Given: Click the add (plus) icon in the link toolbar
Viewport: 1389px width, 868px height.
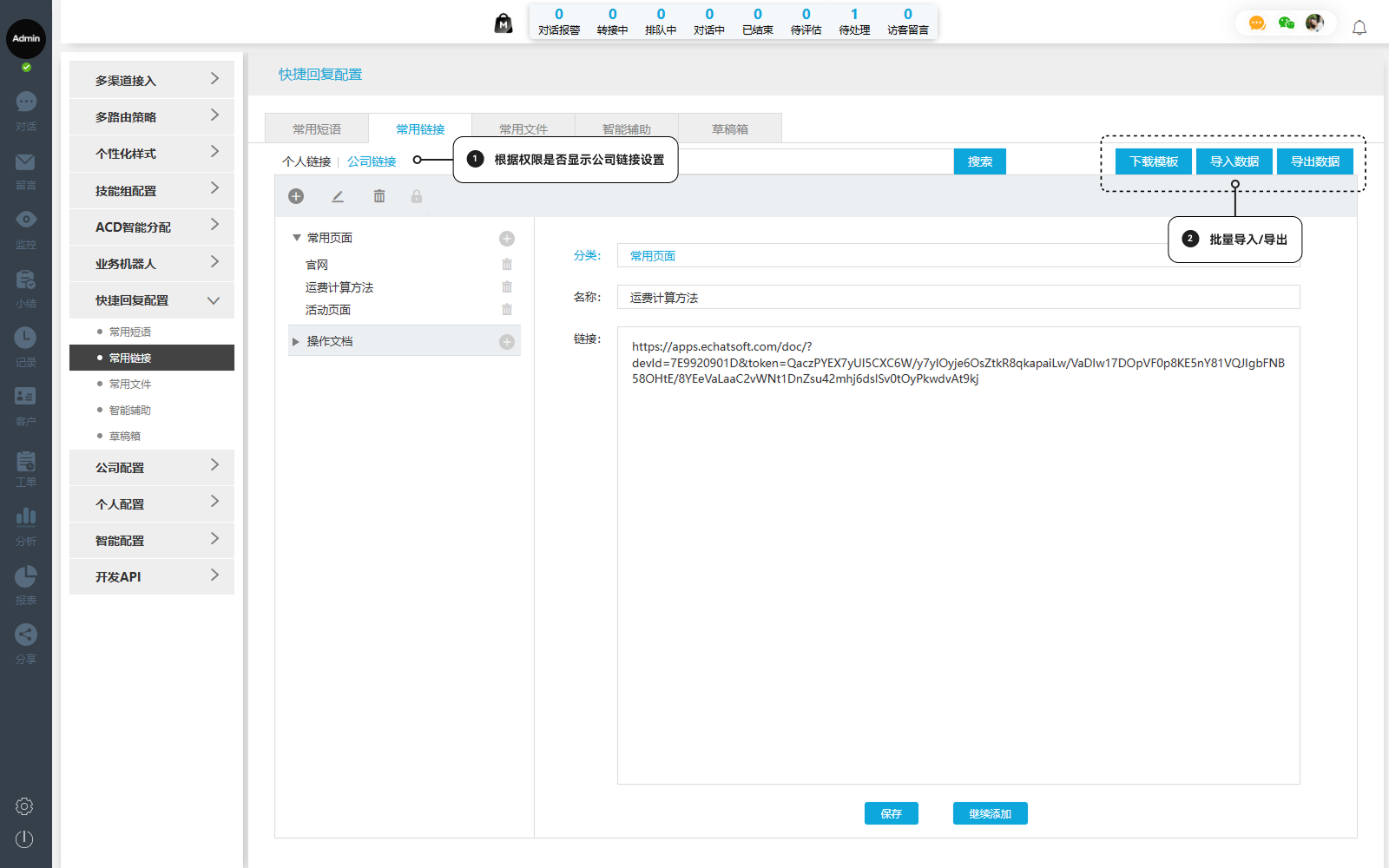Looking at the screenshot, I should tap(296, 196).
